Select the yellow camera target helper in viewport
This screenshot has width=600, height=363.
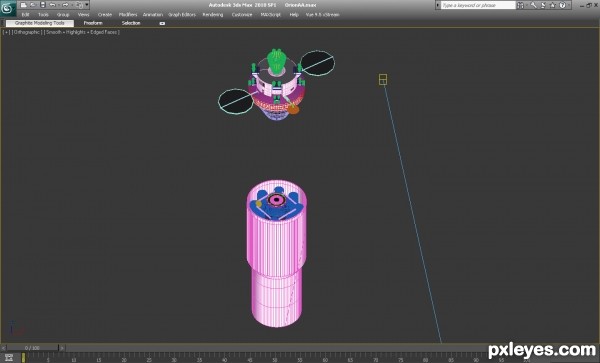[383, 80]
